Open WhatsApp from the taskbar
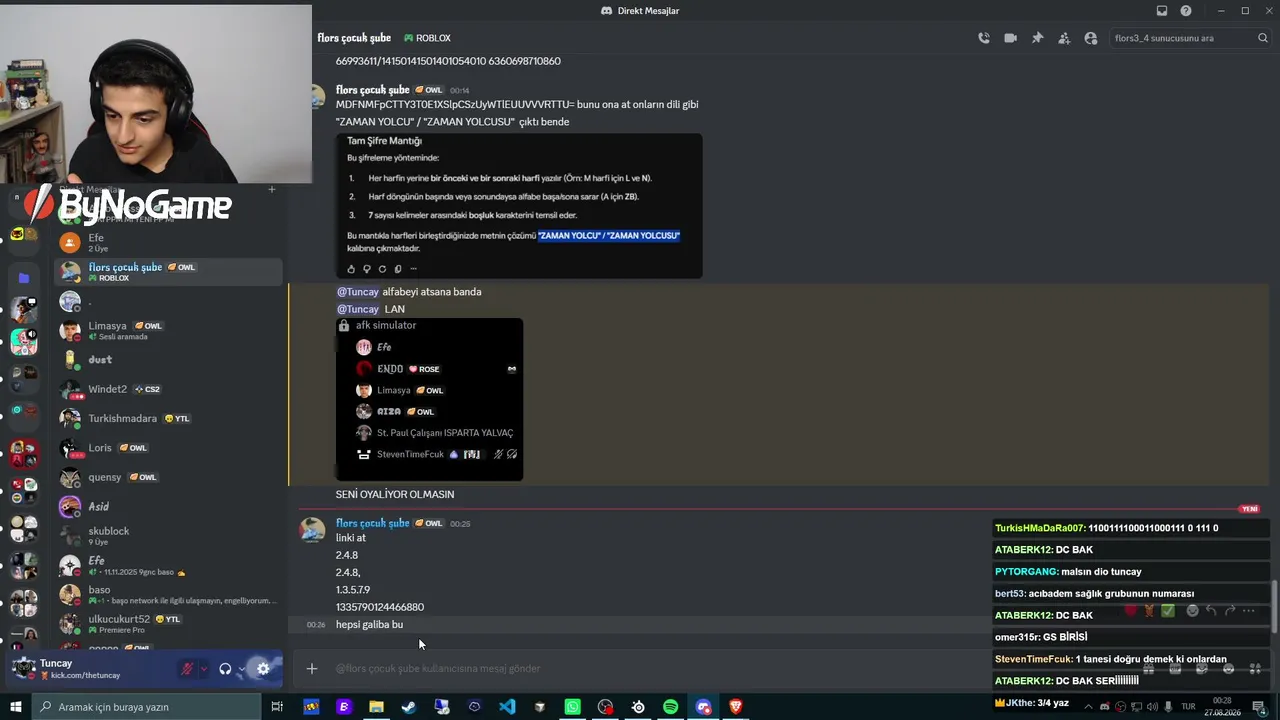 pyautogui.click(x=572, y=707)
